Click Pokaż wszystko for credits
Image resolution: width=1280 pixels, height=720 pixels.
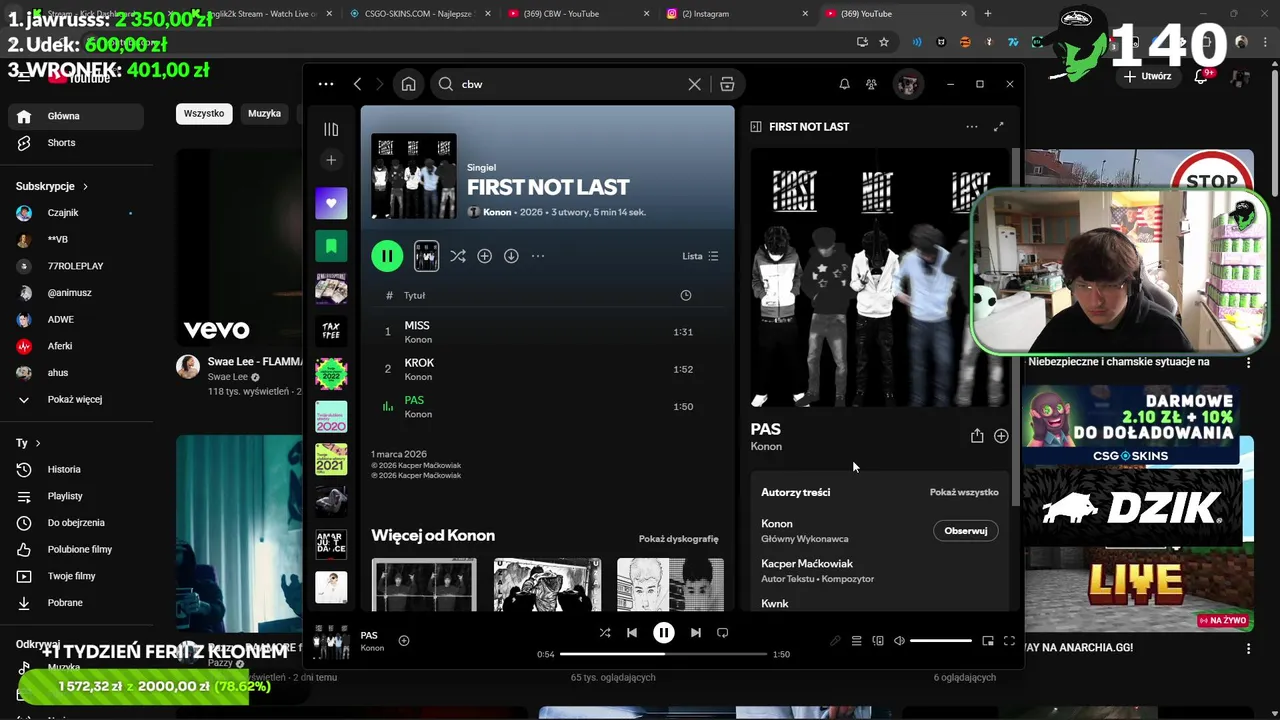[x=964, y=492]
